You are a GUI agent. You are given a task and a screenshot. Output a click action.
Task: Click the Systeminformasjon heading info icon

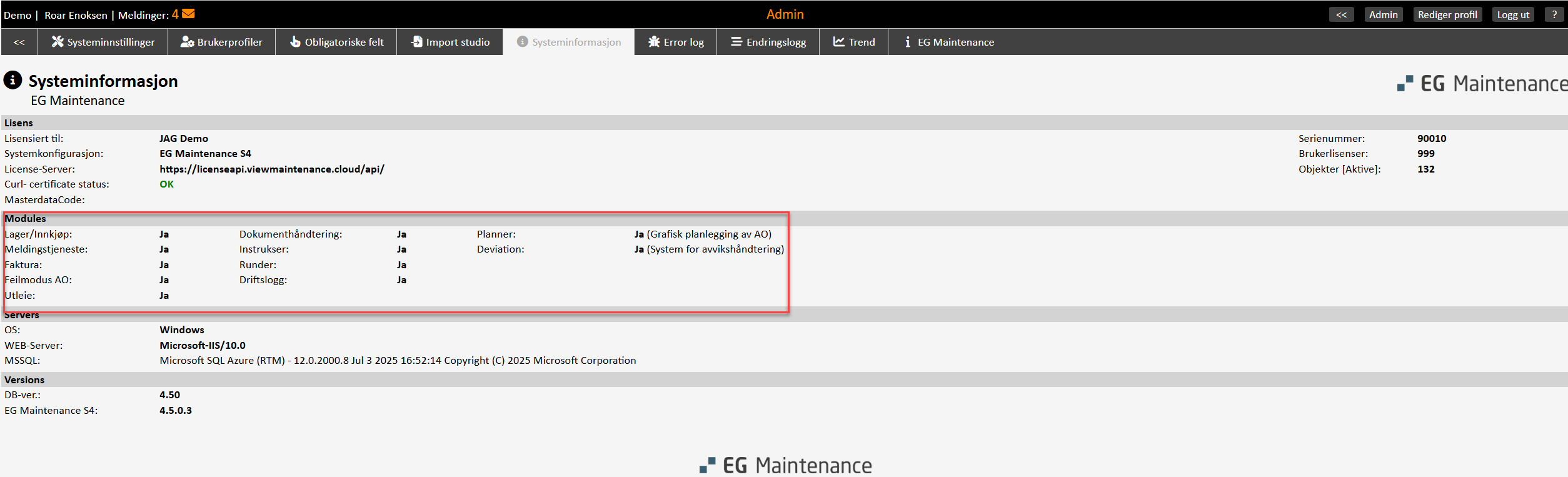click(13, 81)
